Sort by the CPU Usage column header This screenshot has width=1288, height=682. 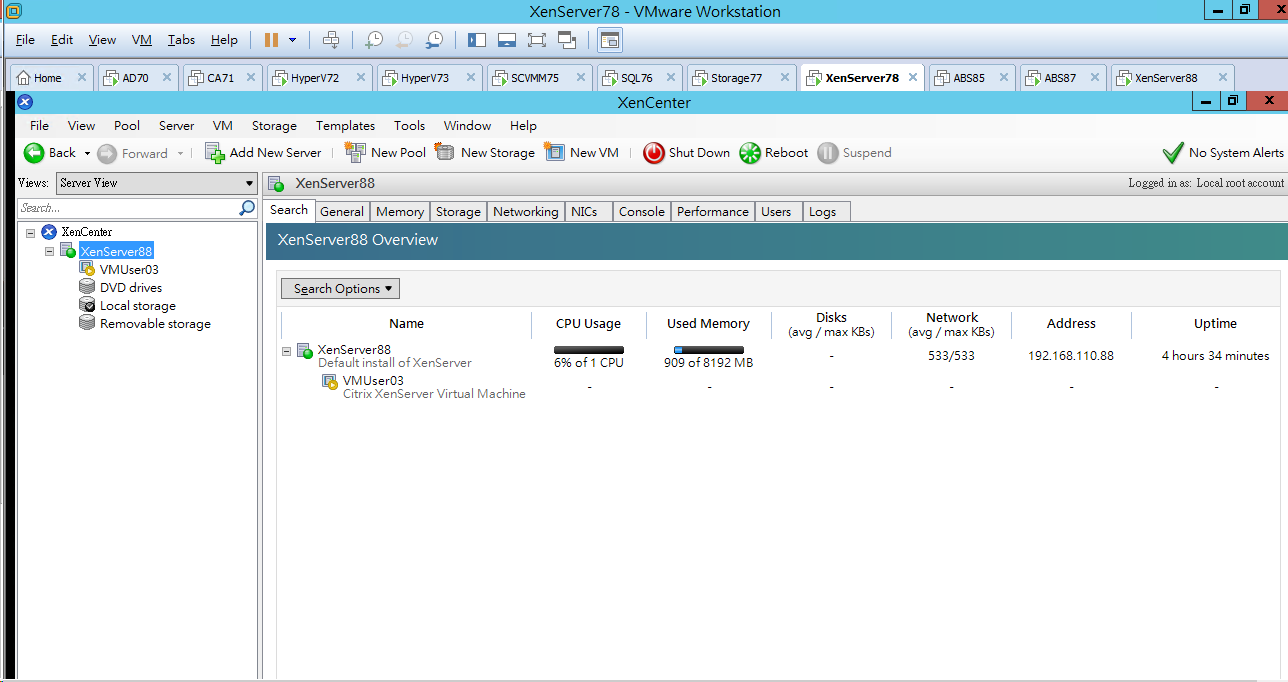click(x=588, y=324)
